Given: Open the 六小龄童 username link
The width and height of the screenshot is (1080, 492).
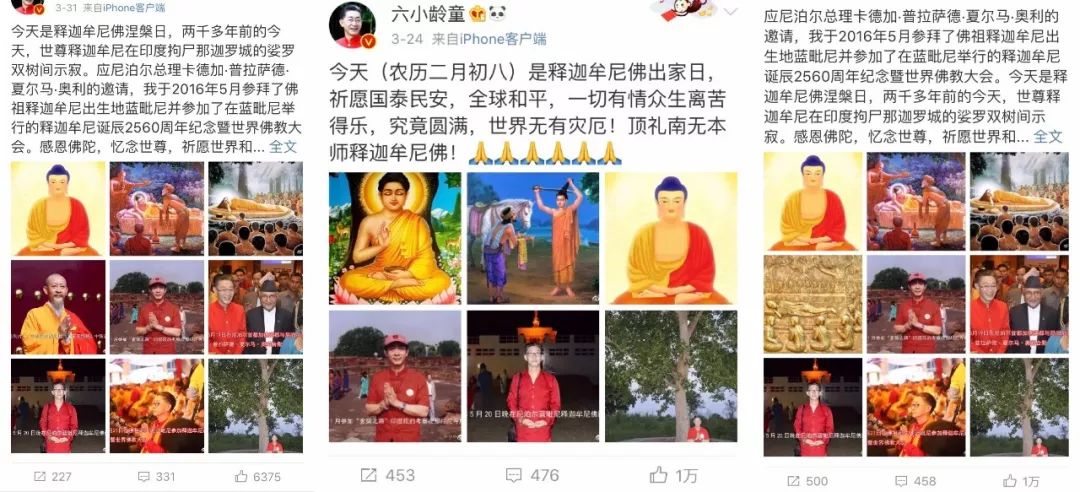Looking at the screenshot, I should pyautogui.click(x=421, y=14).
